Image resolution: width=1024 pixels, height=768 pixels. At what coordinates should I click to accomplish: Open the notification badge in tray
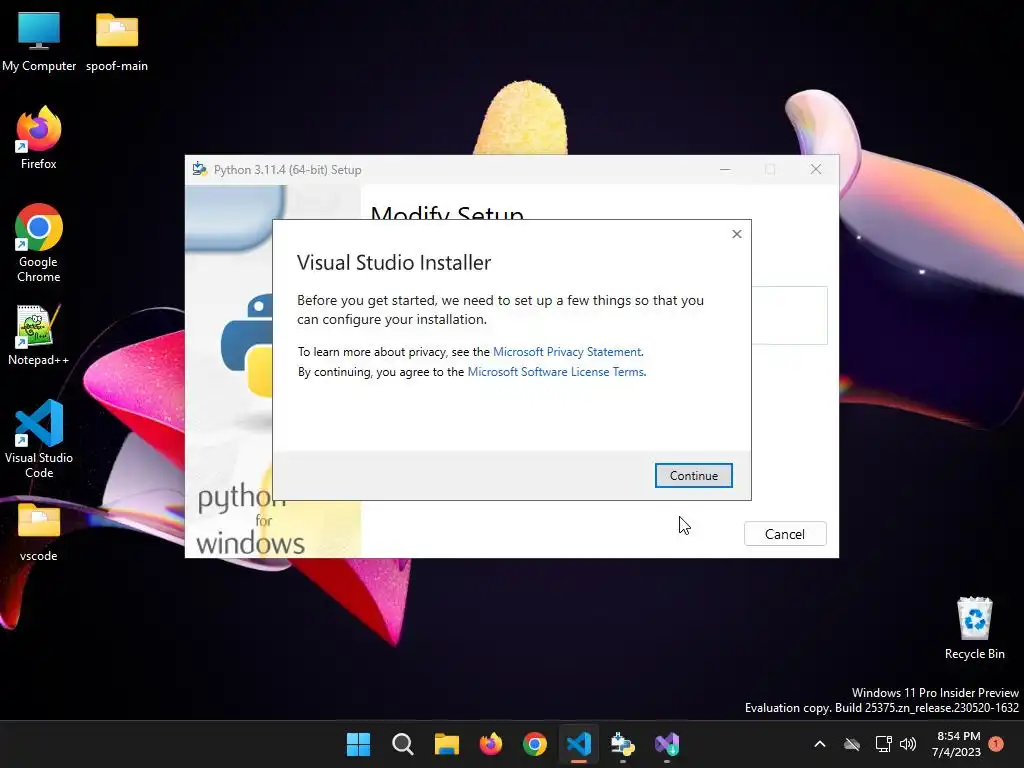click(996, 744)
